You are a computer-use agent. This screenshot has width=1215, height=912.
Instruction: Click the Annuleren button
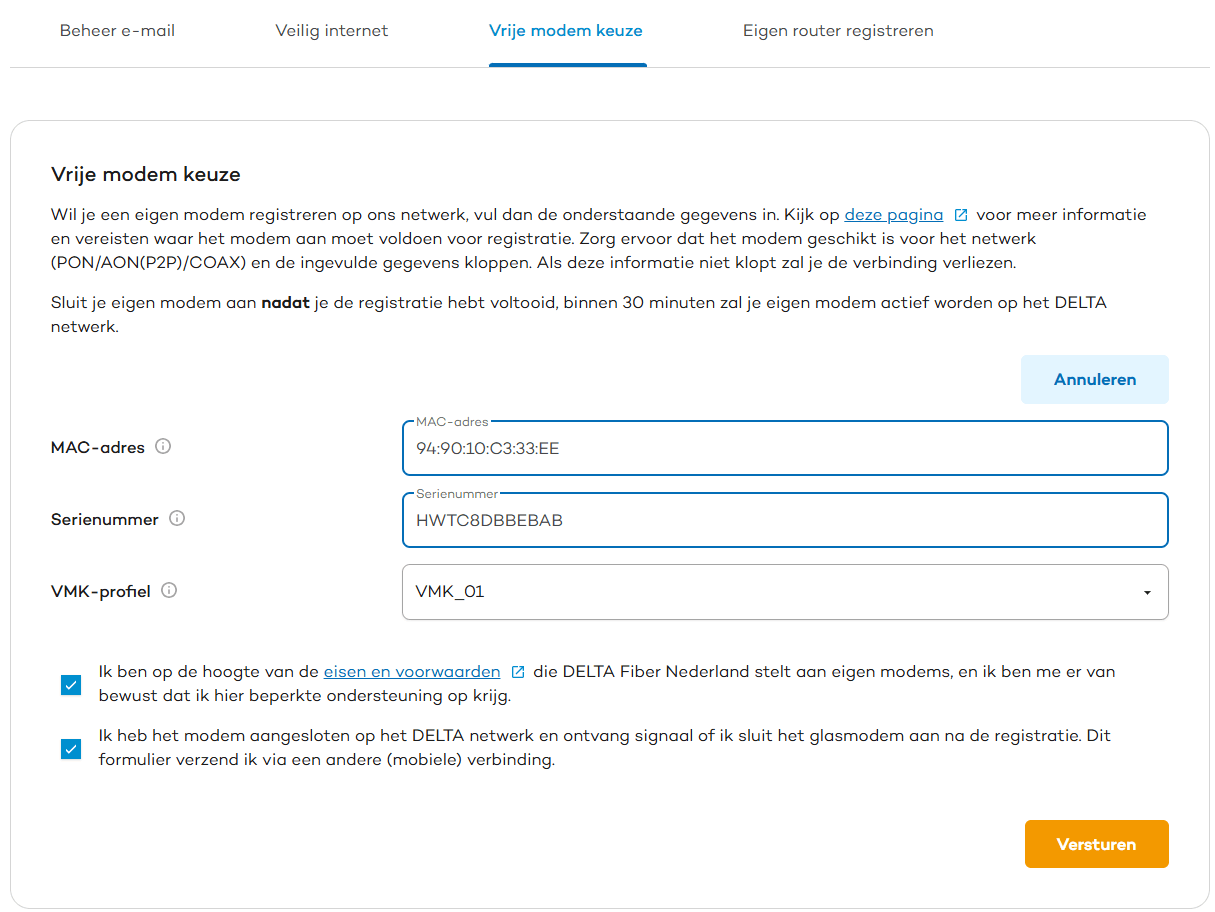tap(1094, 379)
